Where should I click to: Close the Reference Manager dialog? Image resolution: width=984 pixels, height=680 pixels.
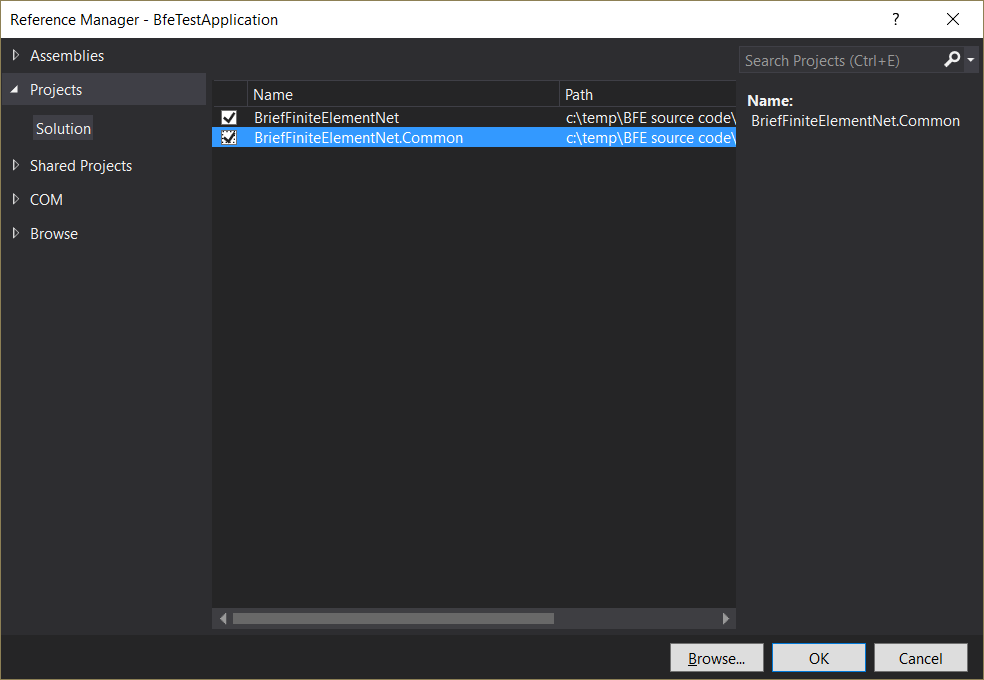953,19
